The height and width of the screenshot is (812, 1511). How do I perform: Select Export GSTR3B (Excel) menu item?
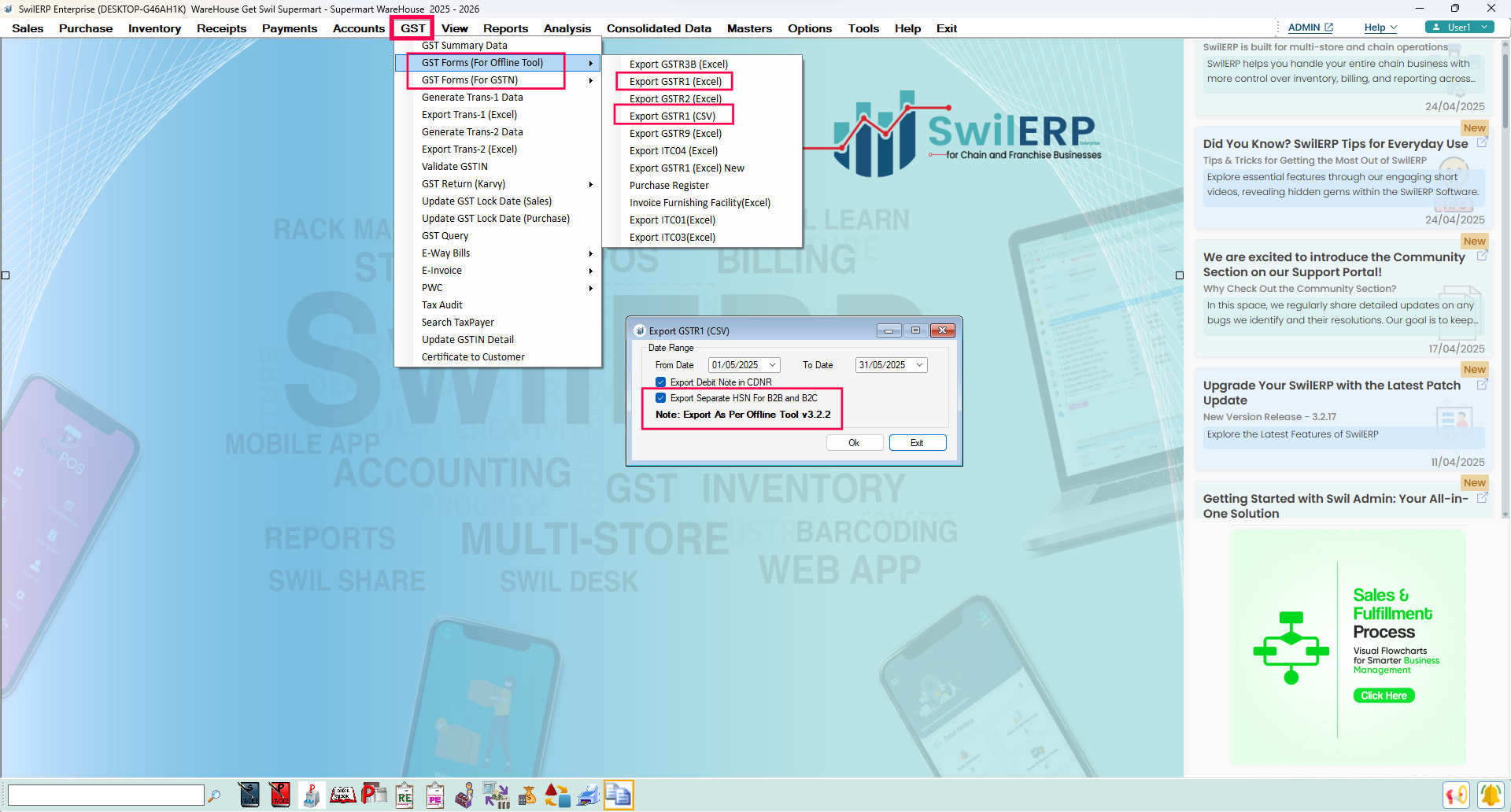point(678,65)
